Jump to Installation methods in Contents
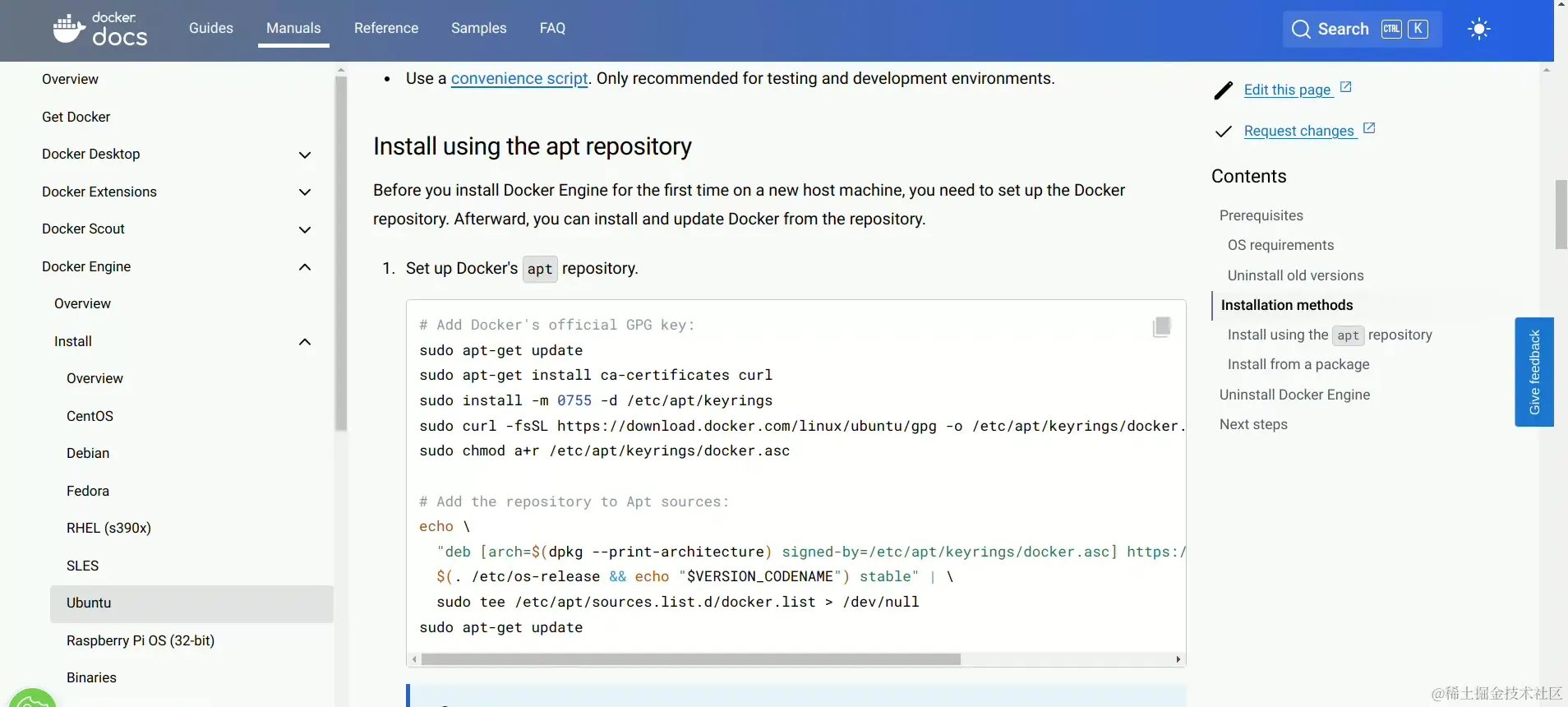Image resolution: width=1568 pixels, height=707 pixels. click(x=1287, y=305)
